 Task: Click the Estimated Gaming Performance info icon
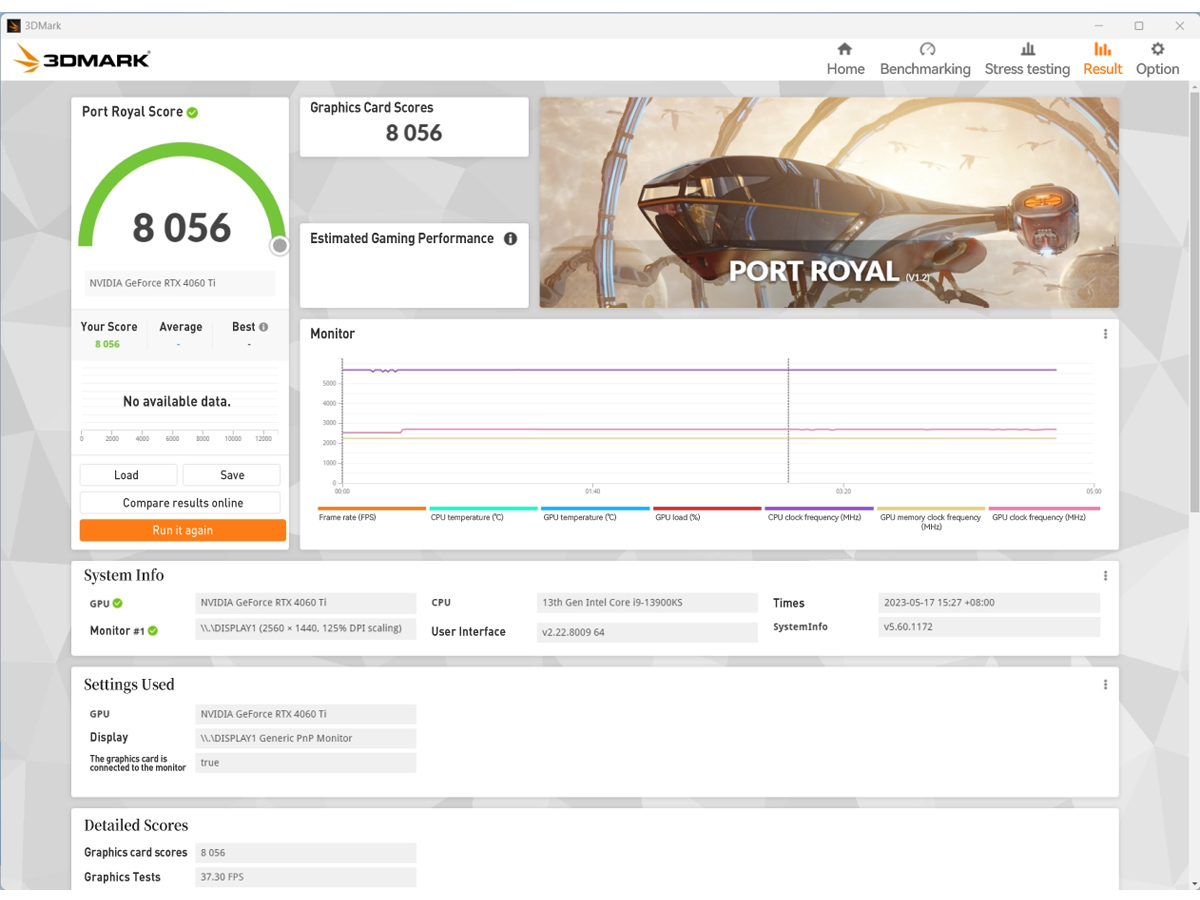point(510,239)
